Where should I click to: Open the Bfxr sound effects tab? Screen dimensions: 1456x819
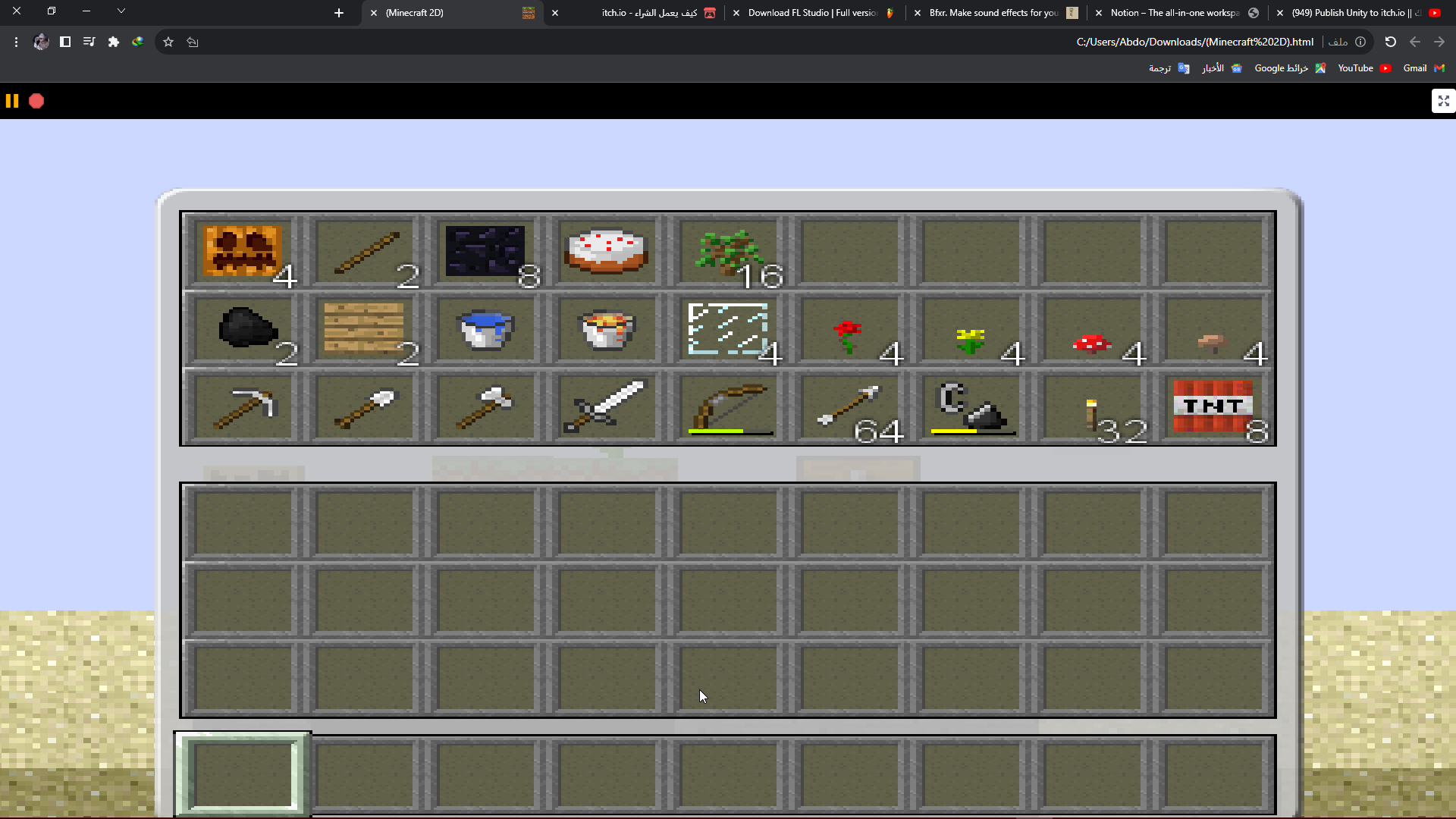click(998, 13)
